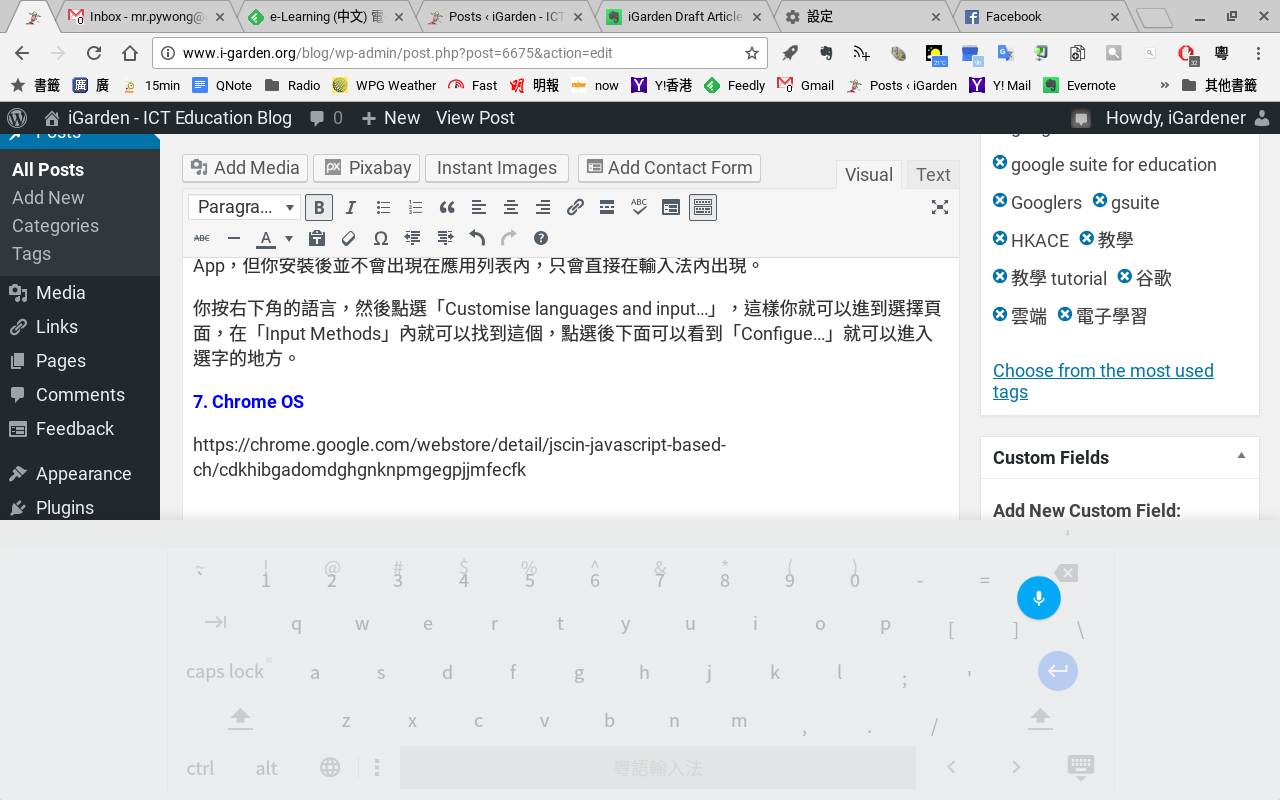Image resolution: width=1280 pixels, height=800 pixels.
Task: Insert Read More tag icon
Action: click(607, 207)
